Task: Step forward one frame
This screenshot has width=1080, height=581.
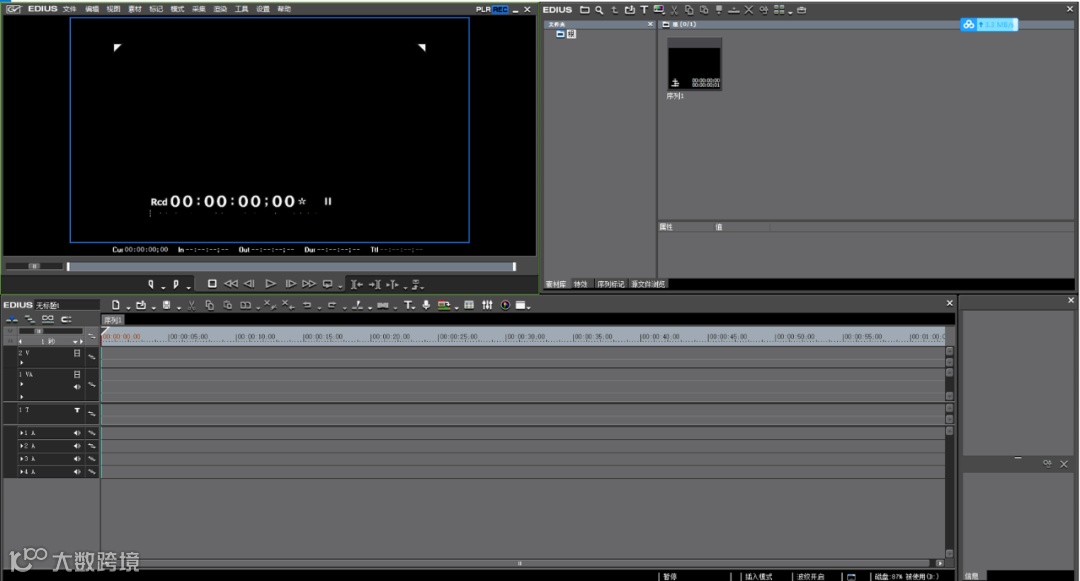Action: coord(290,284)
